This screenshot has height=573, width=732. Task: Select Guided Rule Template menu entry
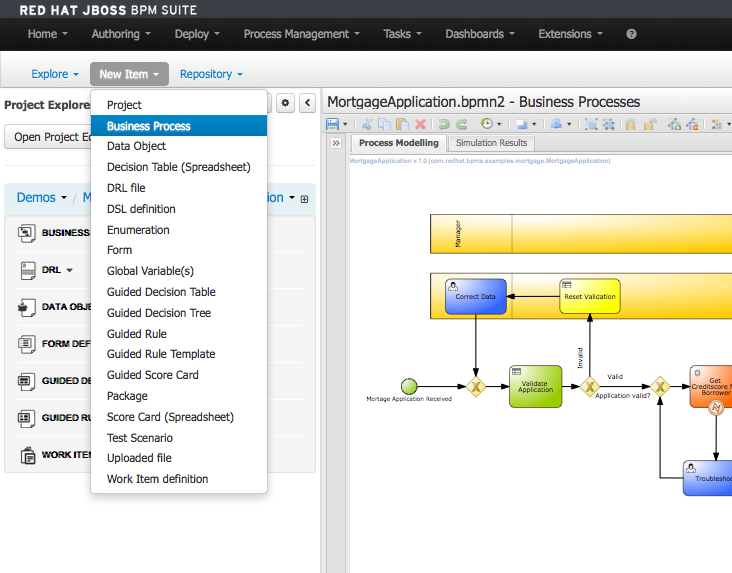pos(179,354)
